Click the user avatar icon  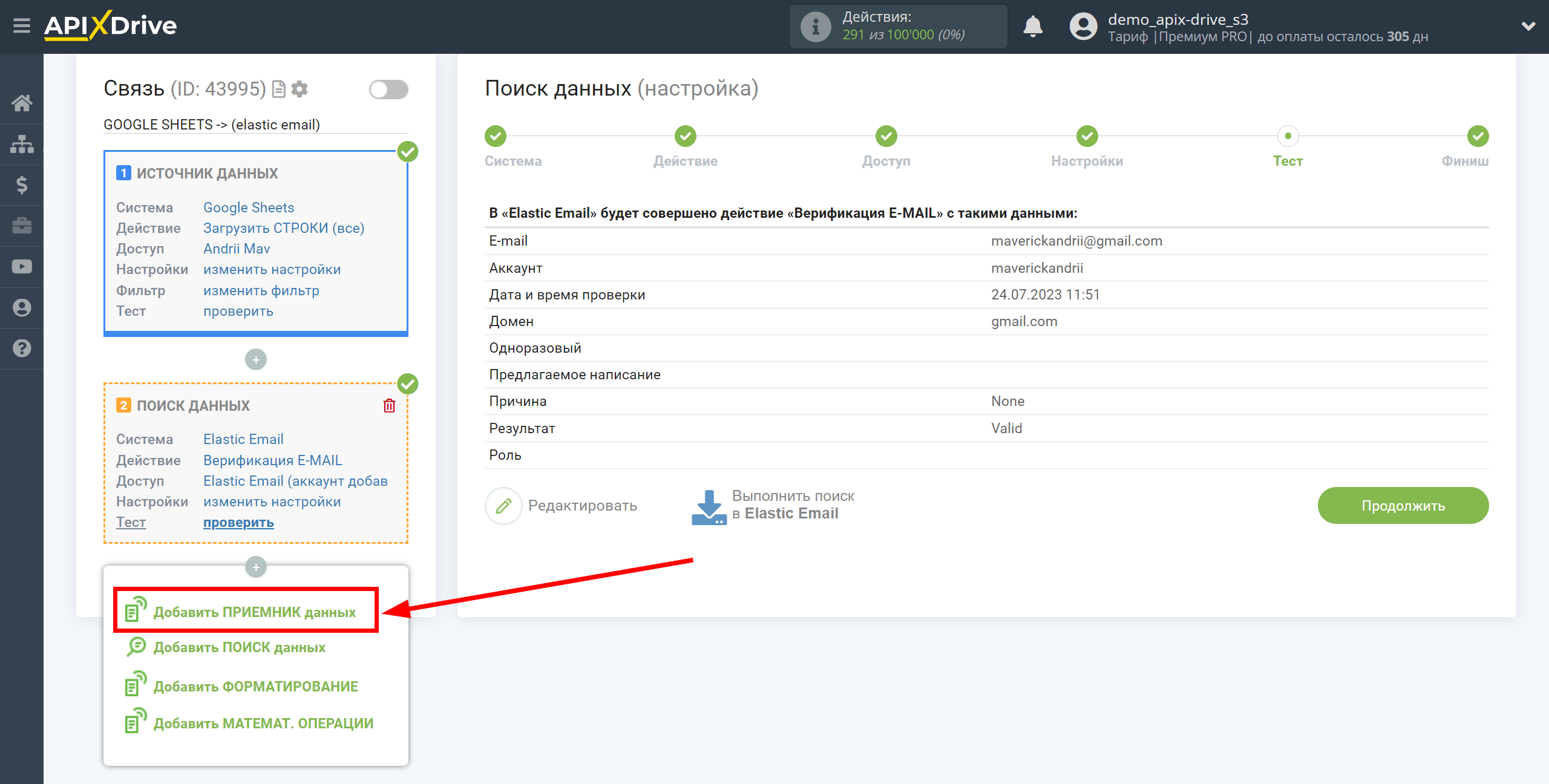point(1083,27)
